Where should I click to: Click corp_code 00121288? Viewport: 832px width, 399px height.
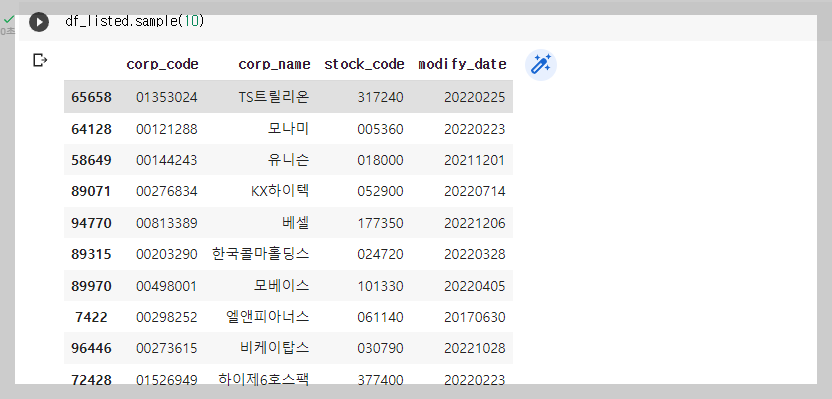coord(167,129)
